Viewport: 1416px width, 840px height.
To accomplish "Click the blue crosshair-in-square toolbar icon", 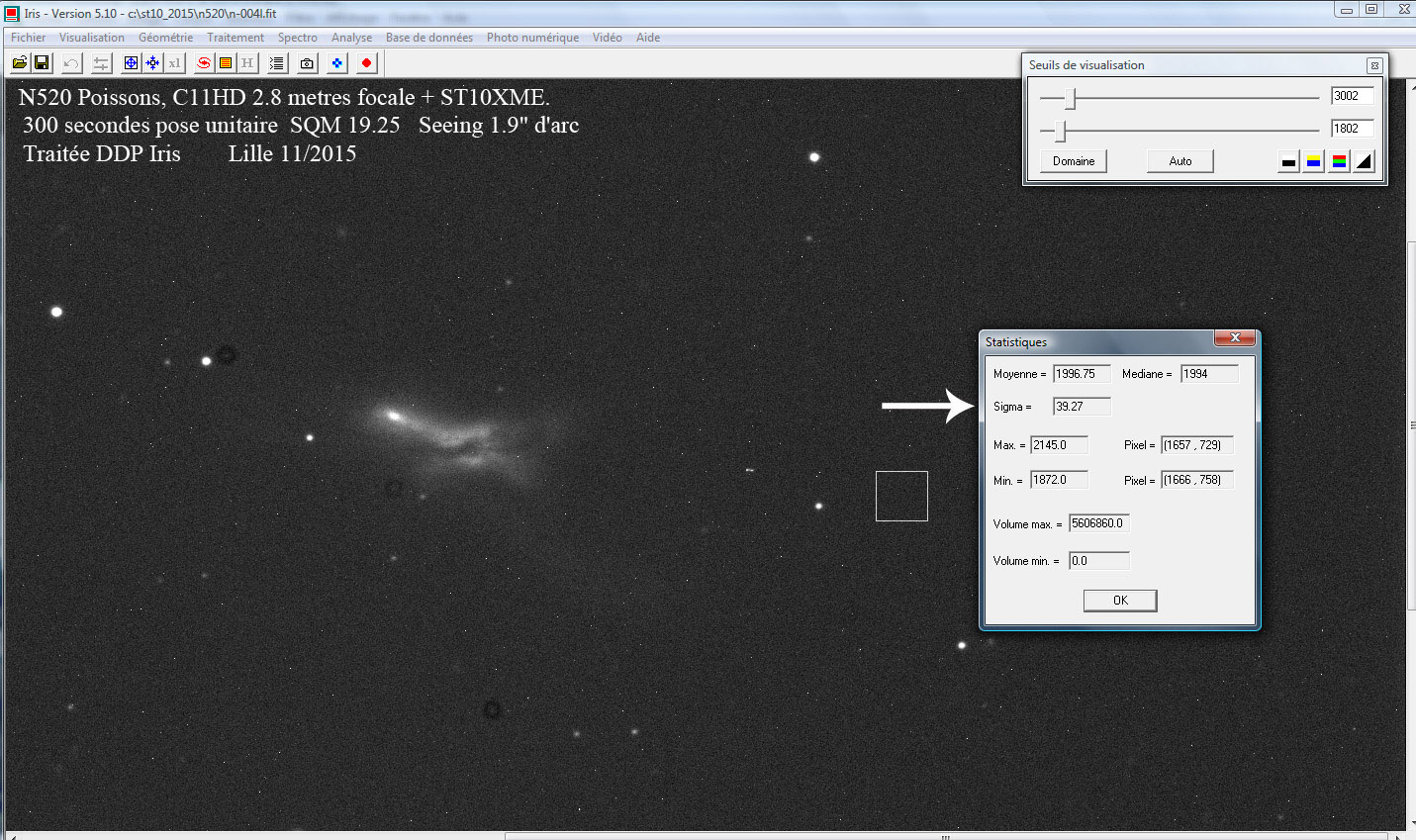I will 131,63.
